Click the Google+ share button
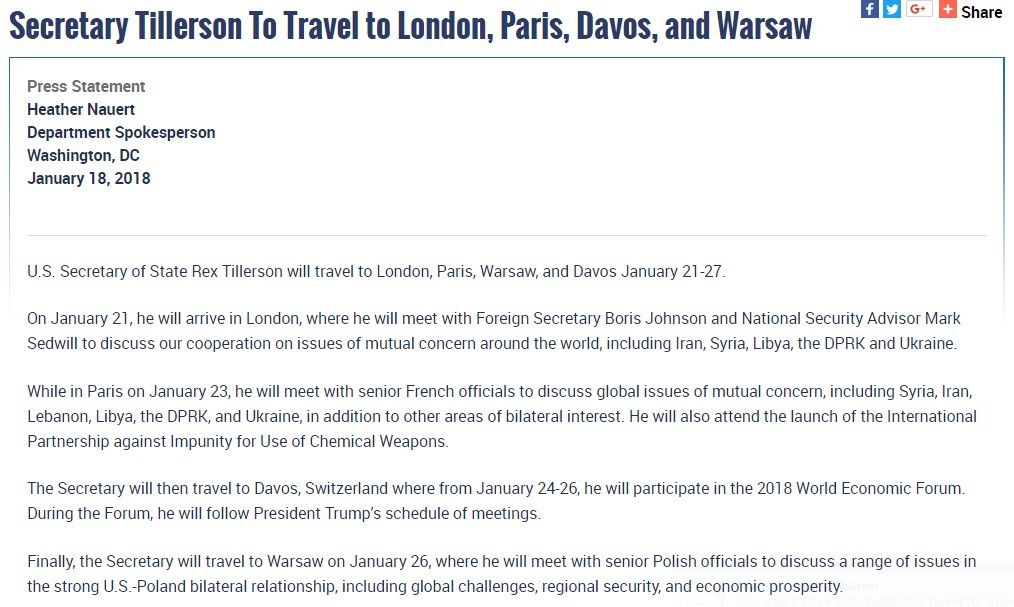The width and height of the screenshot is (1014, 607). (x=919, y=10)
